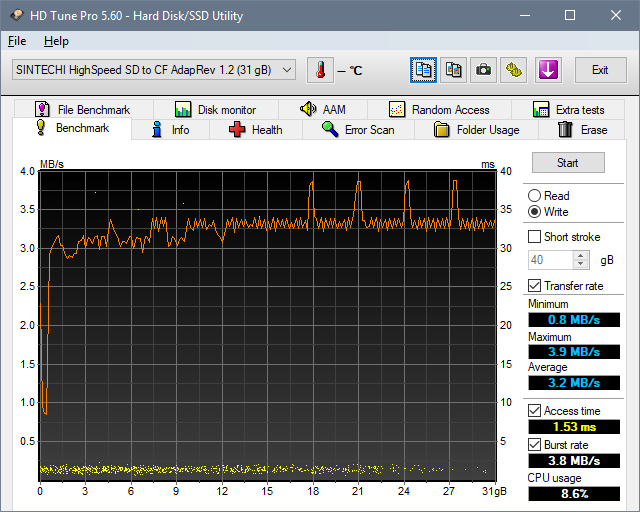Click the File Benchmark tab icon
The width and height of the screenshot is (640, 512).
[42, 109]
